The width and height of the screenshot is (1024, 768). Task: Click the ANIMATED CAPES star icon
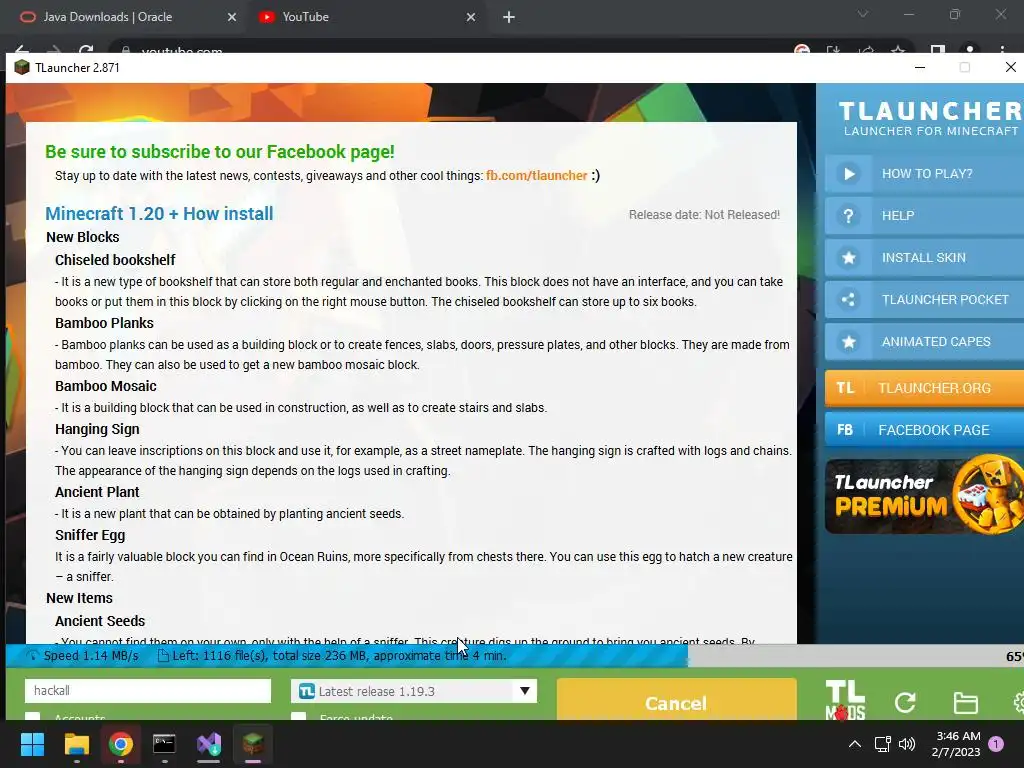(848, 342)
